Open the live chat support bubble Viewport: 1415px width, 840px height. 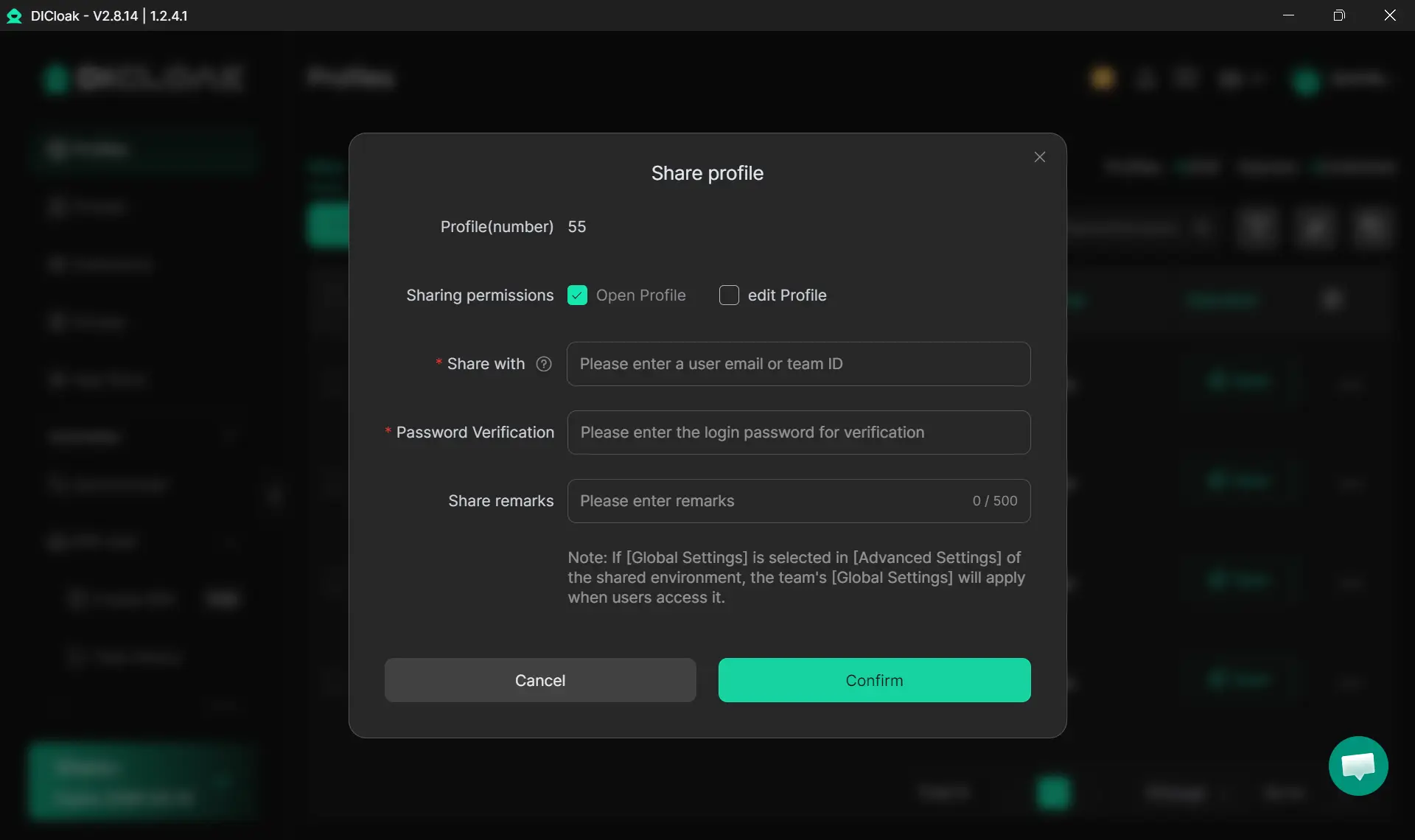click(x=1358, y=766)
